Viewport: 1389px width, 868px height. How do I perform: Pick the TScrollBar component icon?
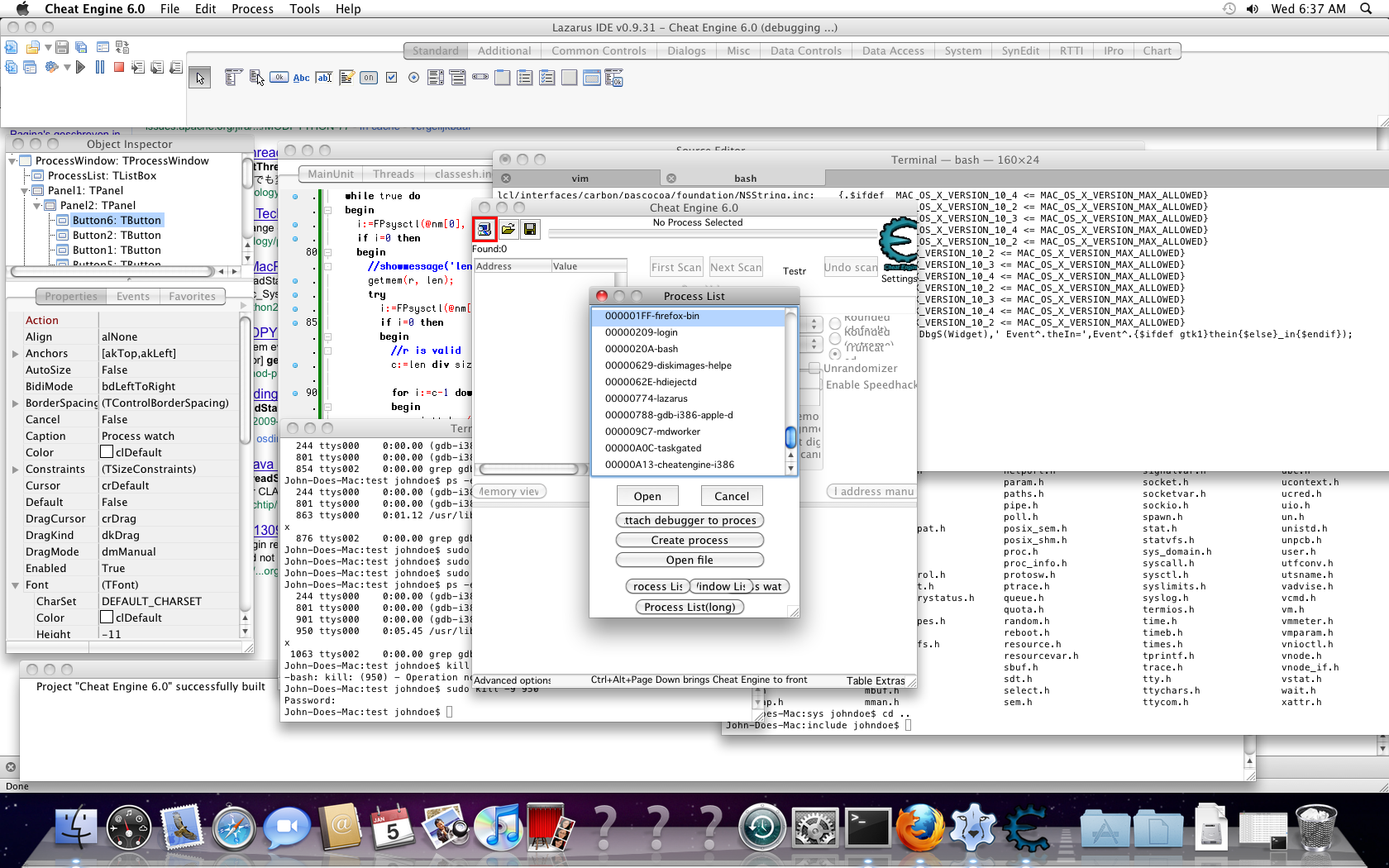pyautogui.click(x=480, y=77)
